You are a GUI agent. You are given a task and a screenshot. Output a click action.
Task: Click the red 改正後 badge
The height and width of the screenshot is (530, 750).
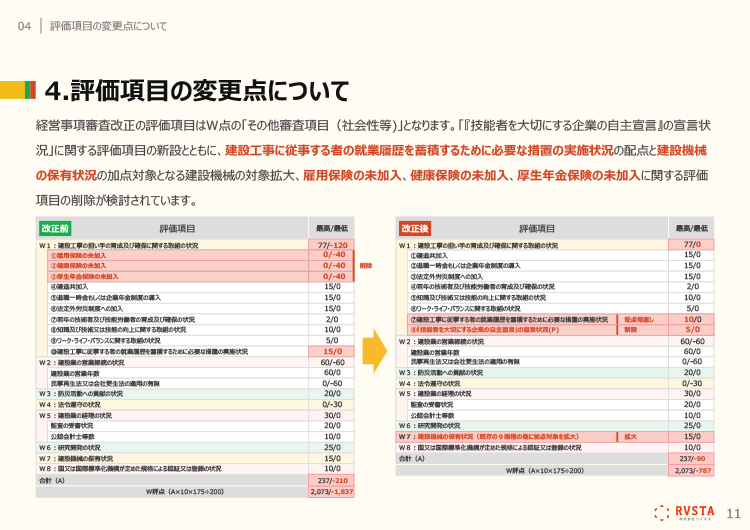(x=415, y=228)
